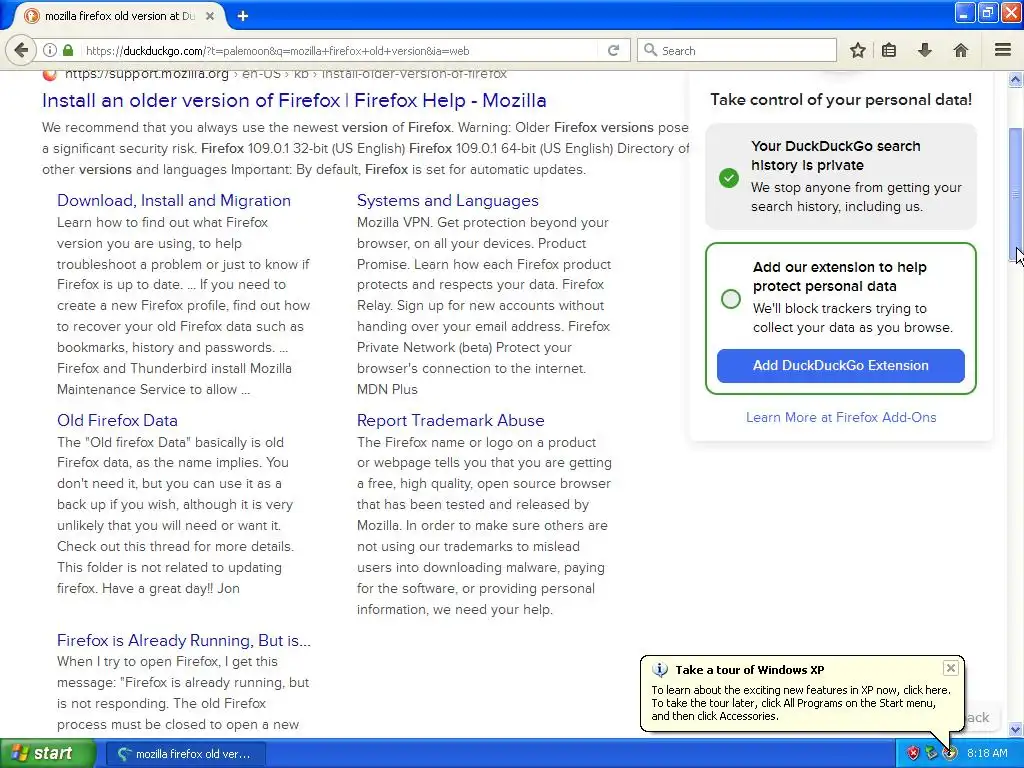Click Add DuckDuckGo Extension button
Screen dimensions: 1024x768
(x=840, y=366)
